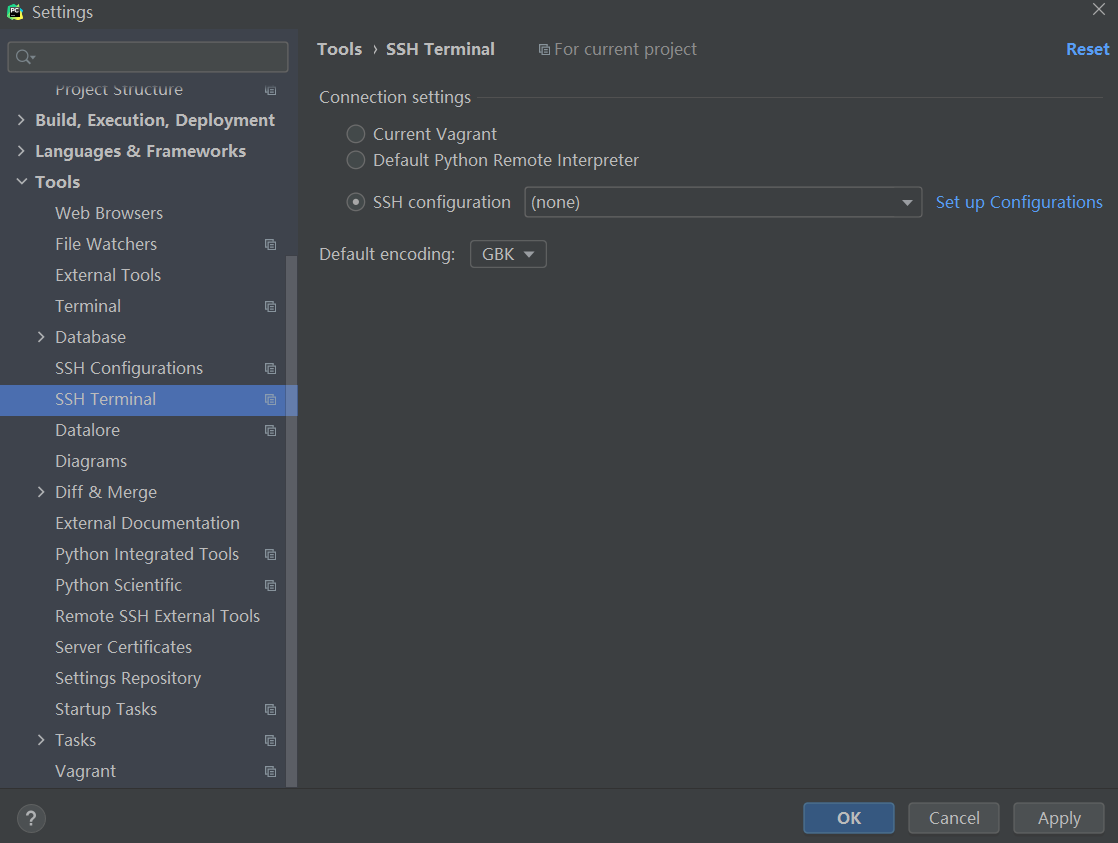The width and height of the screenshot is (1118, 843).
Task: Click Tools in the breadcrumb
Action: [x=339, y=49]
